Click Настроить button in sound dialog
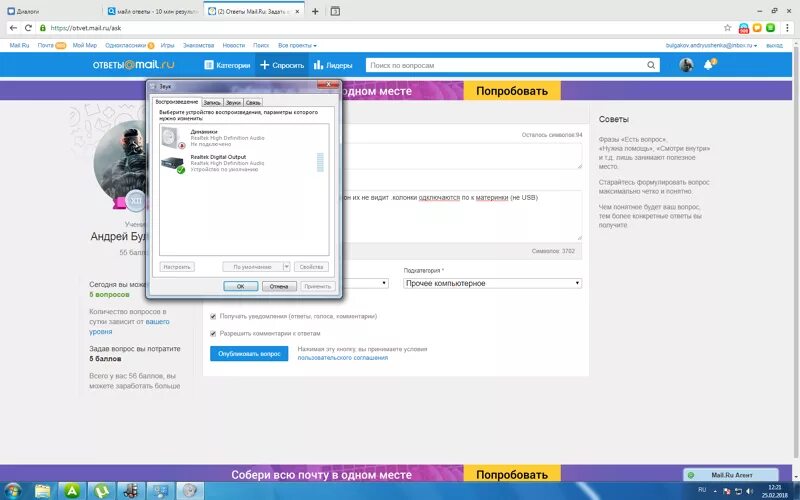Viewport: 800px width, 500px height. 177,267
